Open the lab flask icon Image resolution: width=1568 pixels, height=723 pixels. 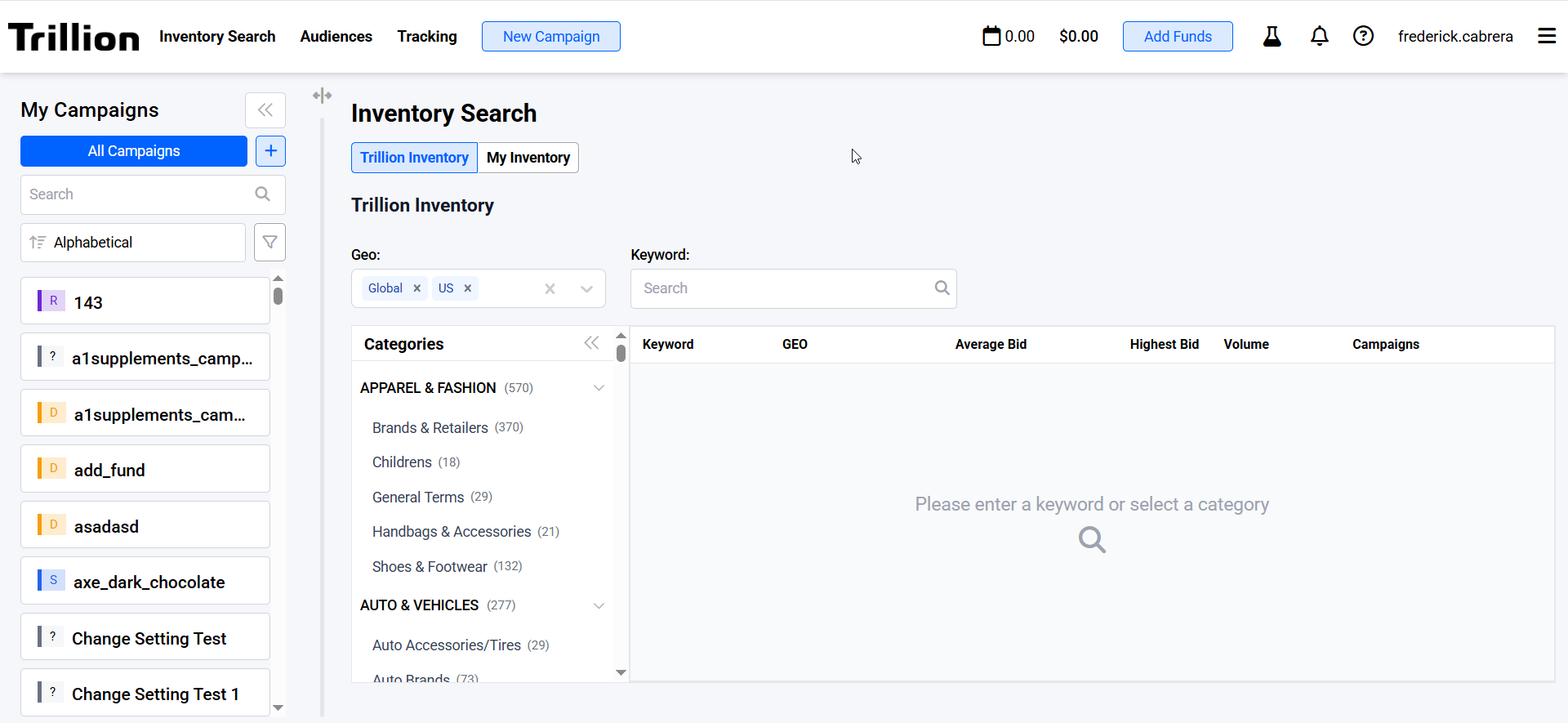pos(1272,36)
